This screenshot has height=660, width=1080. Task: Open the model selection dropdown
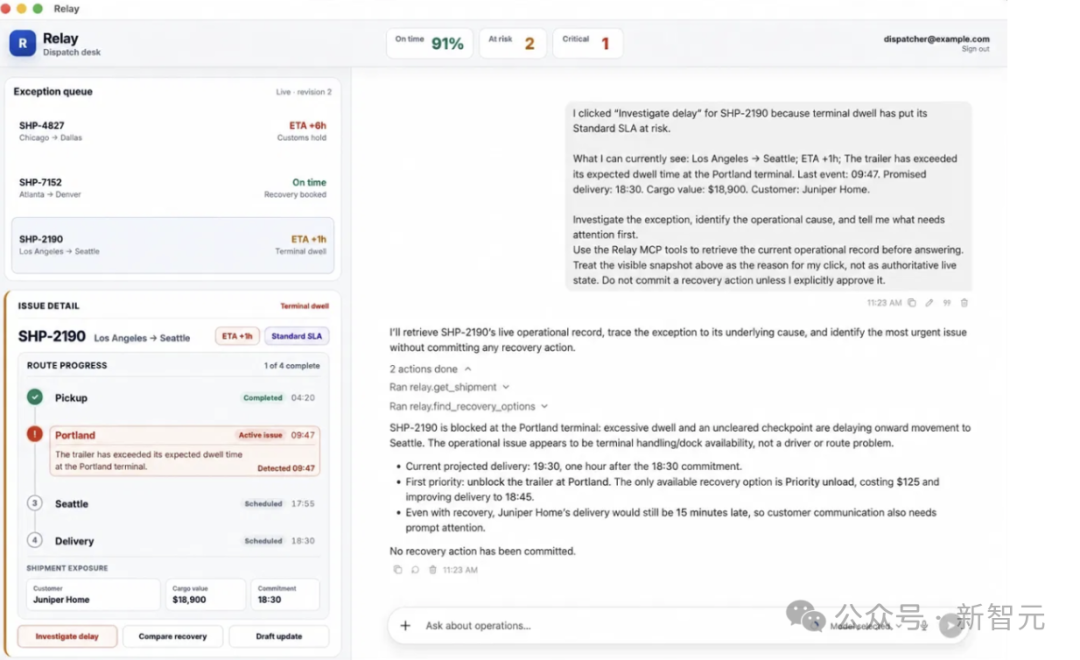tap(865, 626)
